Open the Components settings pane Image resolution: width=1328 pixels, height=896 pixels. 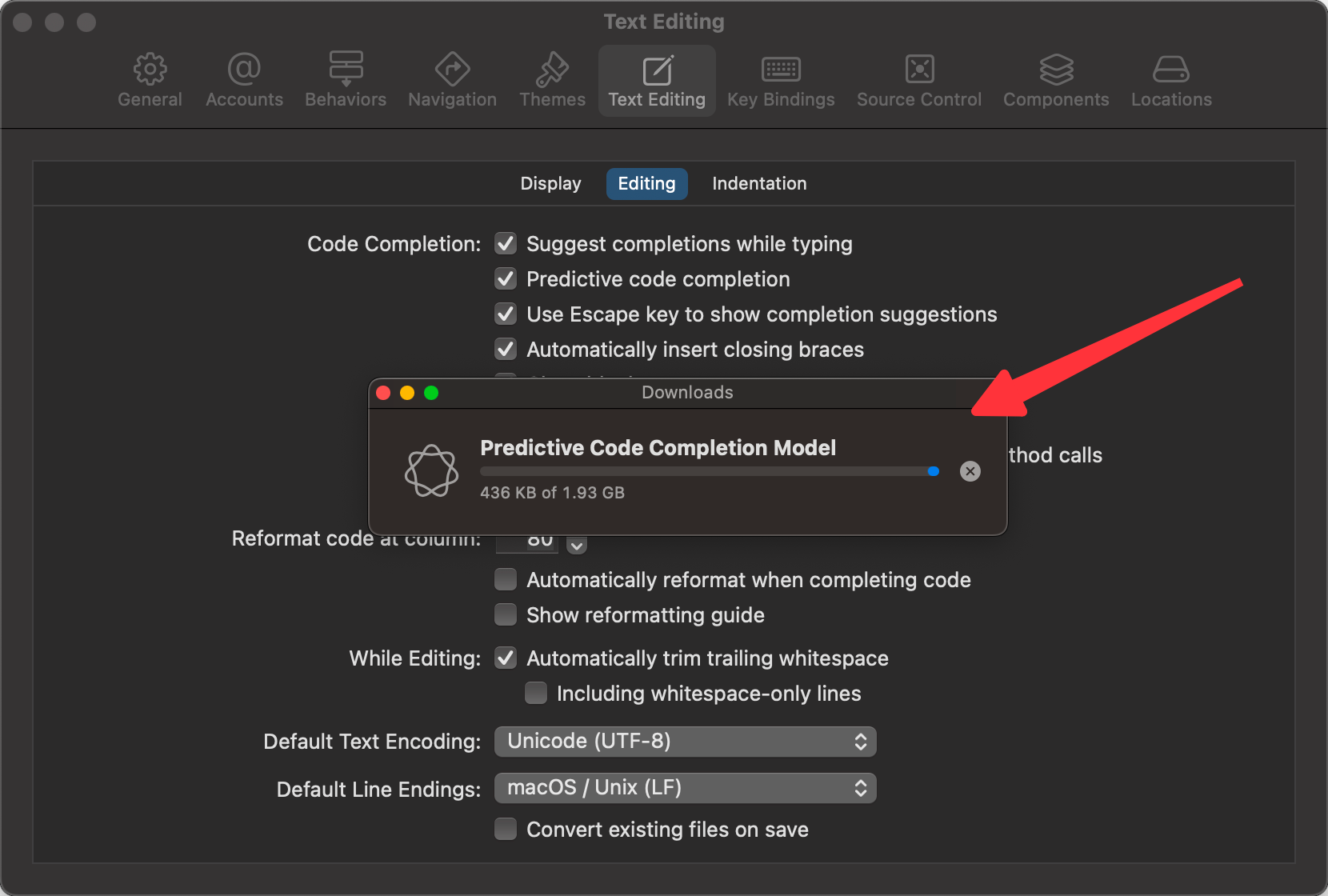(1056, 81)
